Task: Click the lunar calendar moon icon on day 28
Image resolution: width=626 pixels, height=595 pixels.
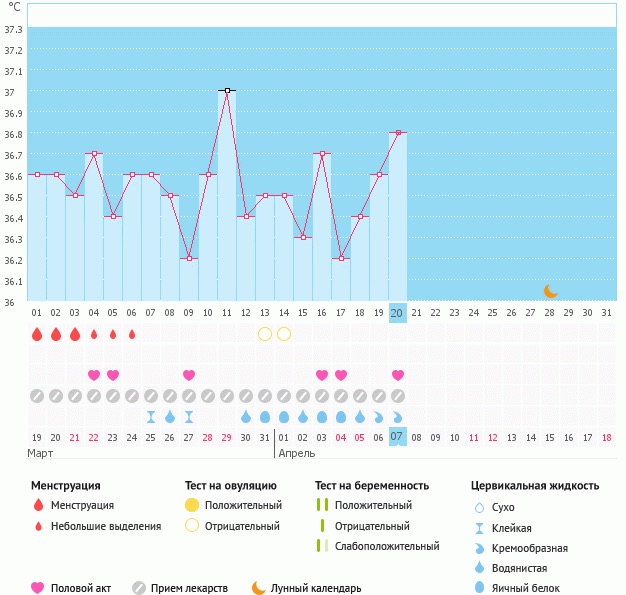Action: click(551, 291)
